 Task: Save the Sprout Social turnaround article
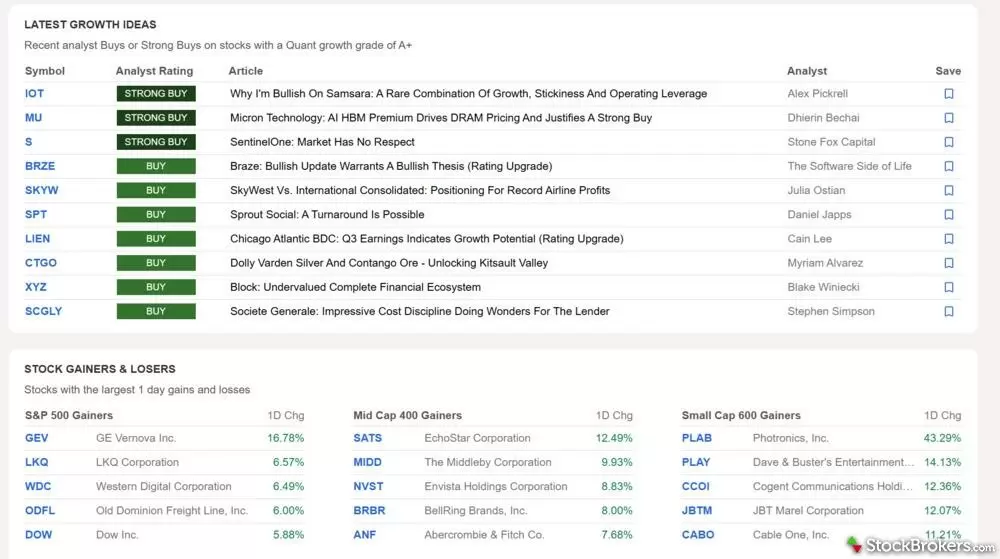click(x=948, y=214)
